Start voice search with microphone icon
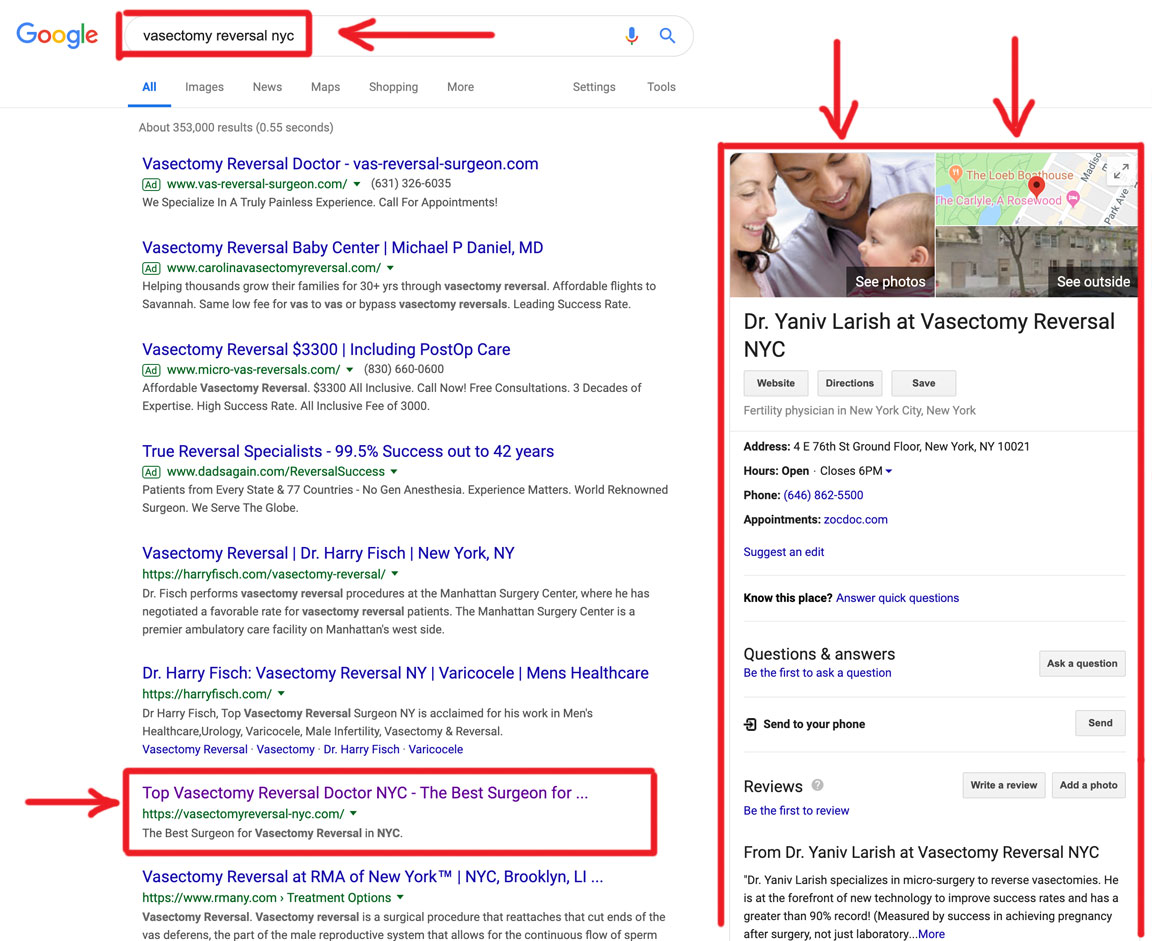 click(631, 35)
